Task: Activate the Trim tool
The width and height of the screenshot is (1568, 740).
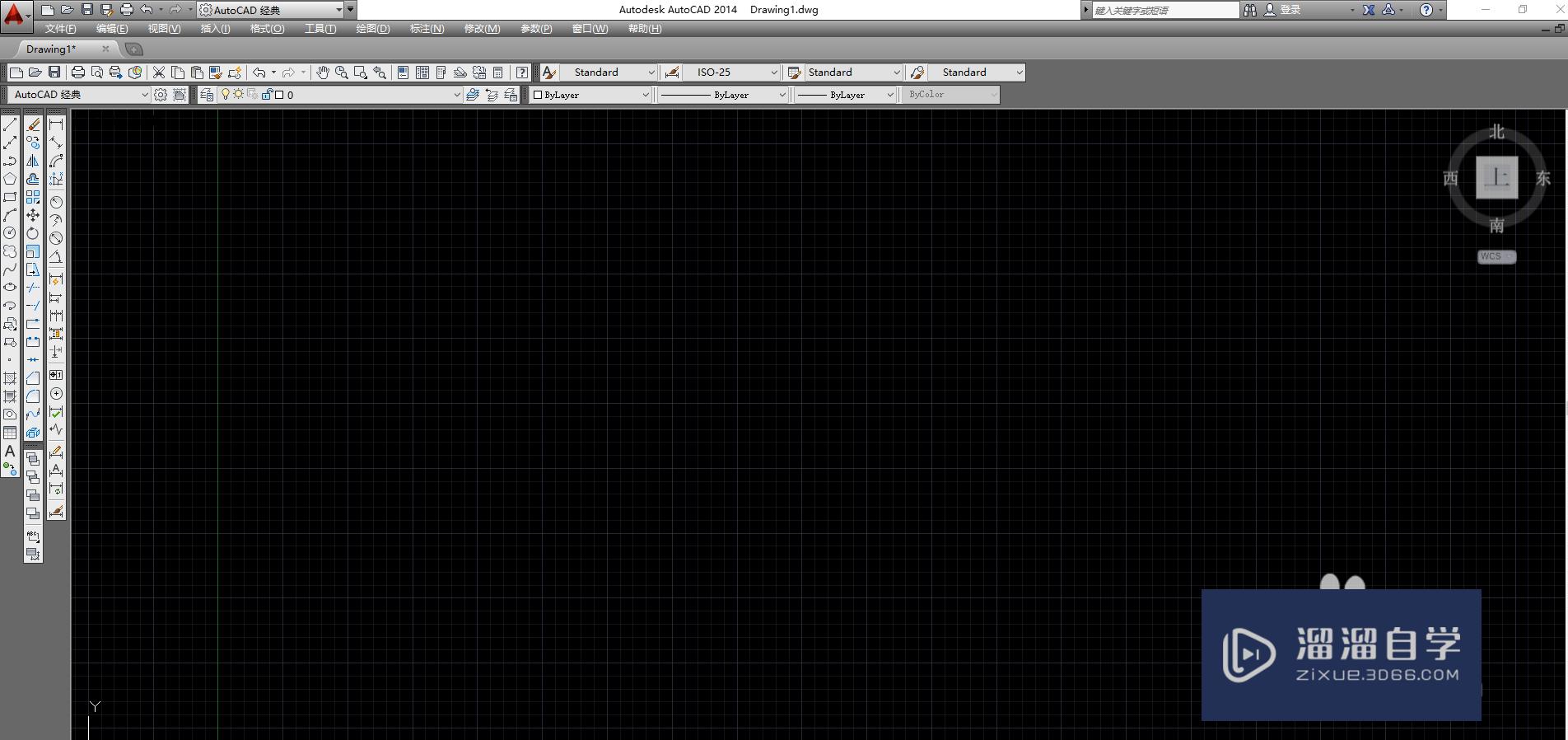Action: (33, 288)
